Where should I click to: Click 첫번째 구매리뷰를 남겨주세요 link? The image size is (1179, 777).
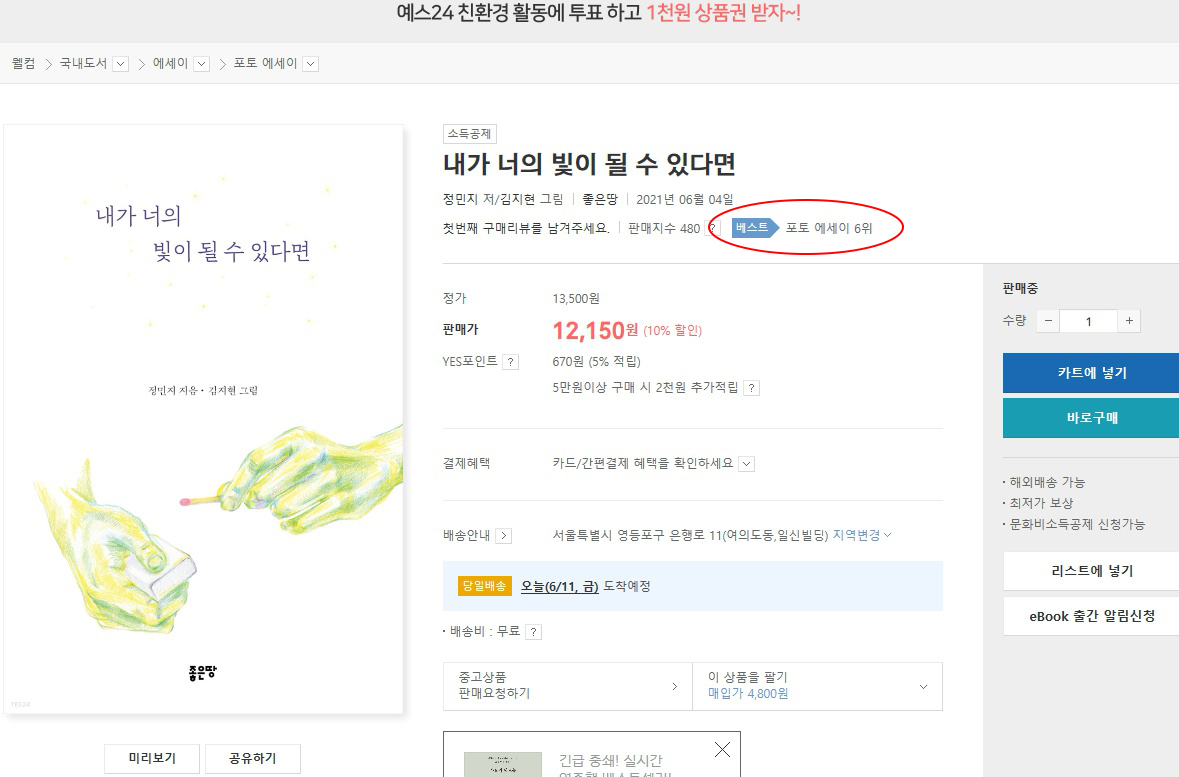(x=526, y=228)
